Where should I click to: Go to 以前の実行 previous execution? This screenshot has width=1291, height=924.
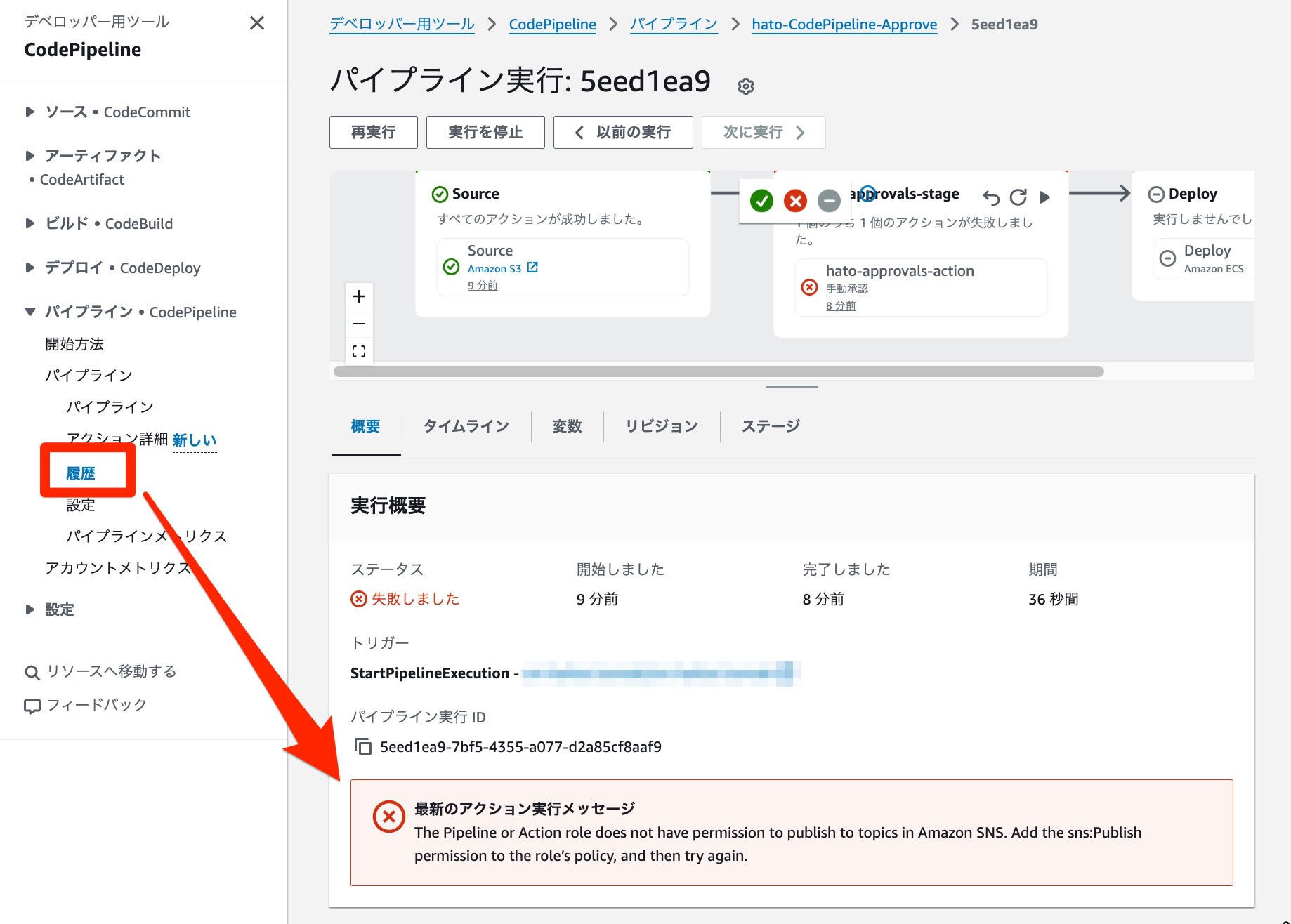pyautogui.click(x=623, y=132)
